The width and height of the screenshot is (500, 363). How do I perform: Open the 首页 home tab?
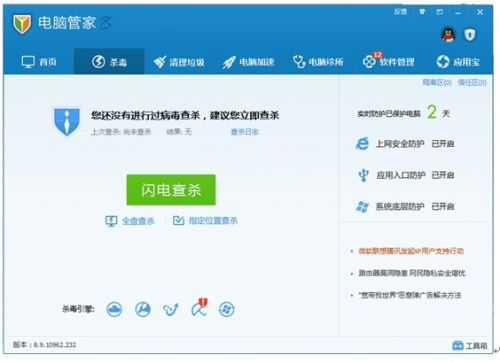coord(39,62)
